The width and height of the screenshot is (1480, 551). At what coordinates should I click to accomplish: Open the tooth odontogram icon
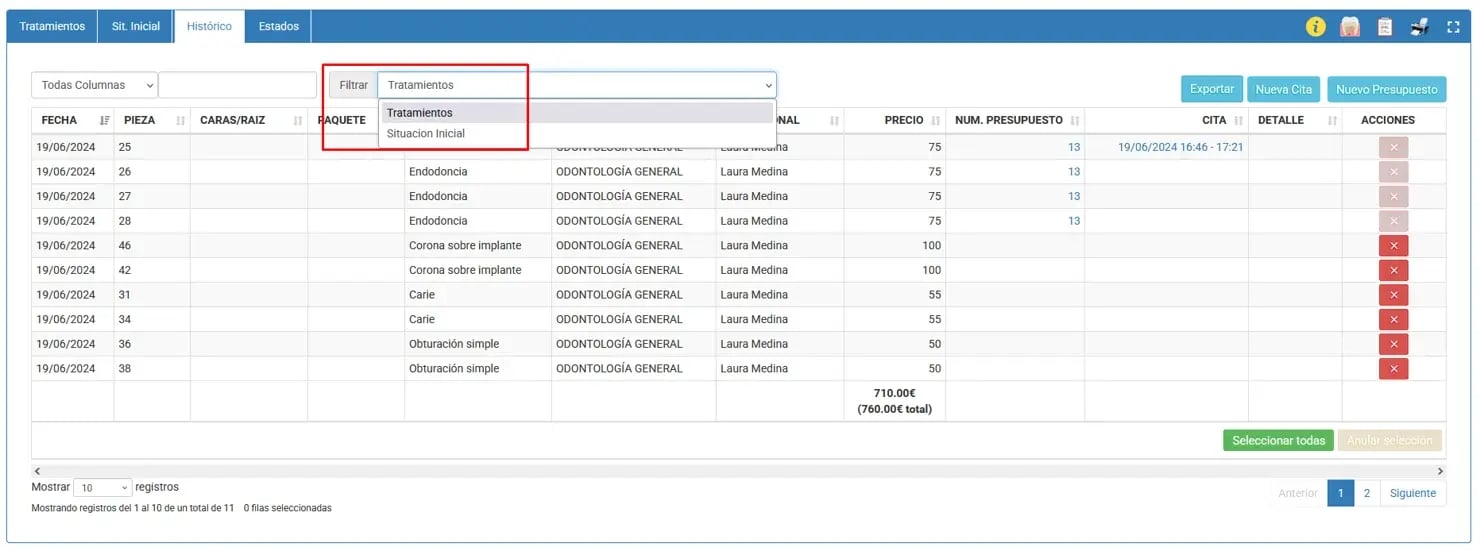[x=1350, y=27]
